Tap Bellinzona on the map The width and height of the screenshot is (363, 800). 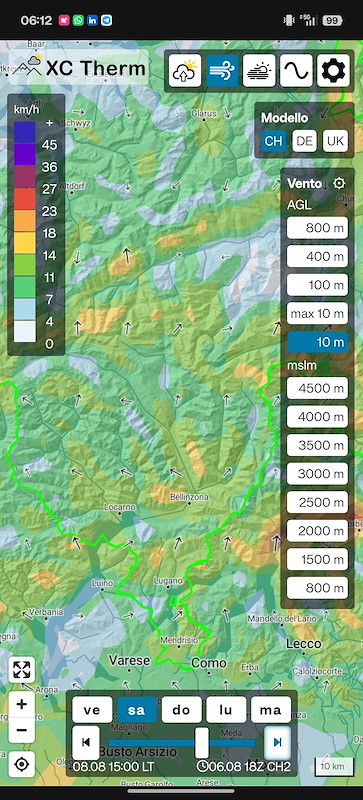(189, 496)
